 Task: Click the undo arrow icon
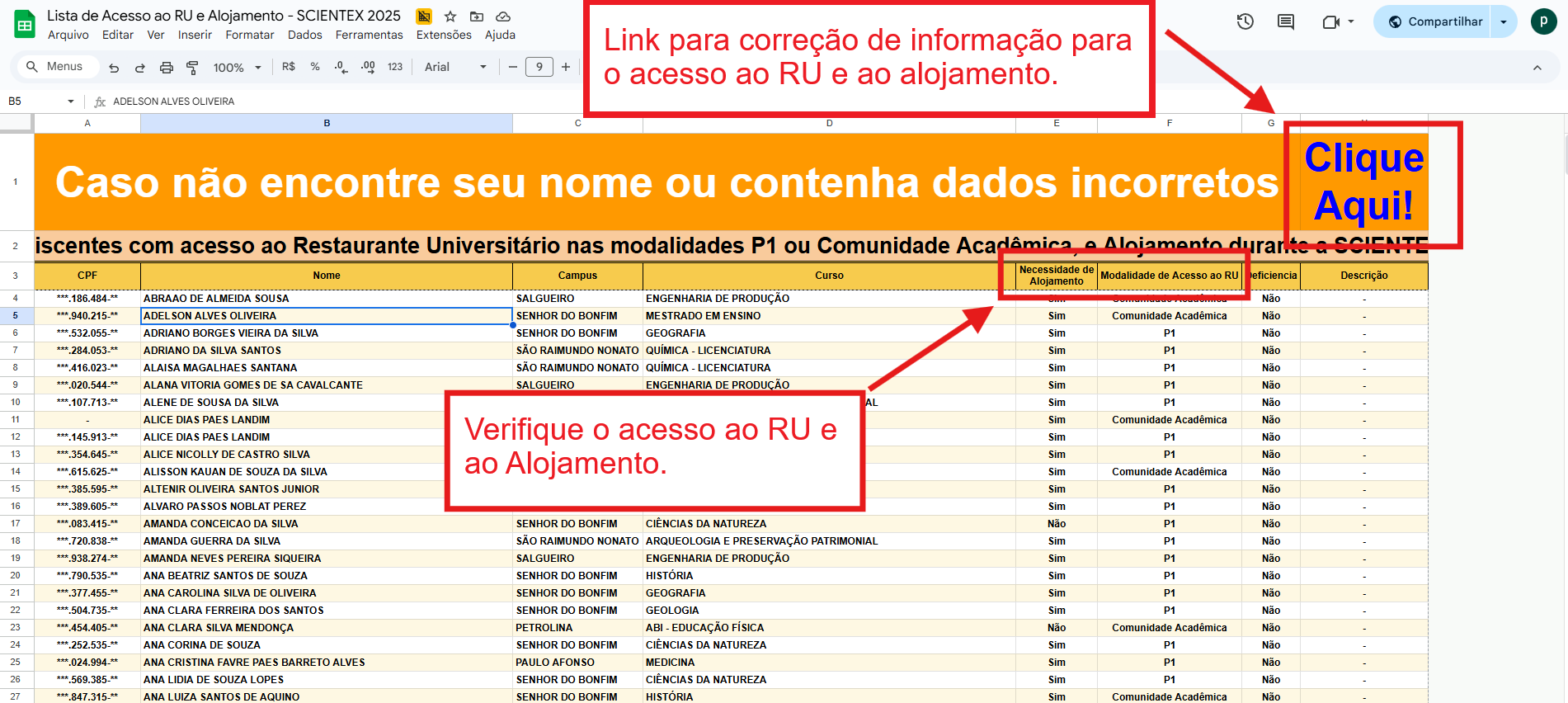[x=114, y=68]
